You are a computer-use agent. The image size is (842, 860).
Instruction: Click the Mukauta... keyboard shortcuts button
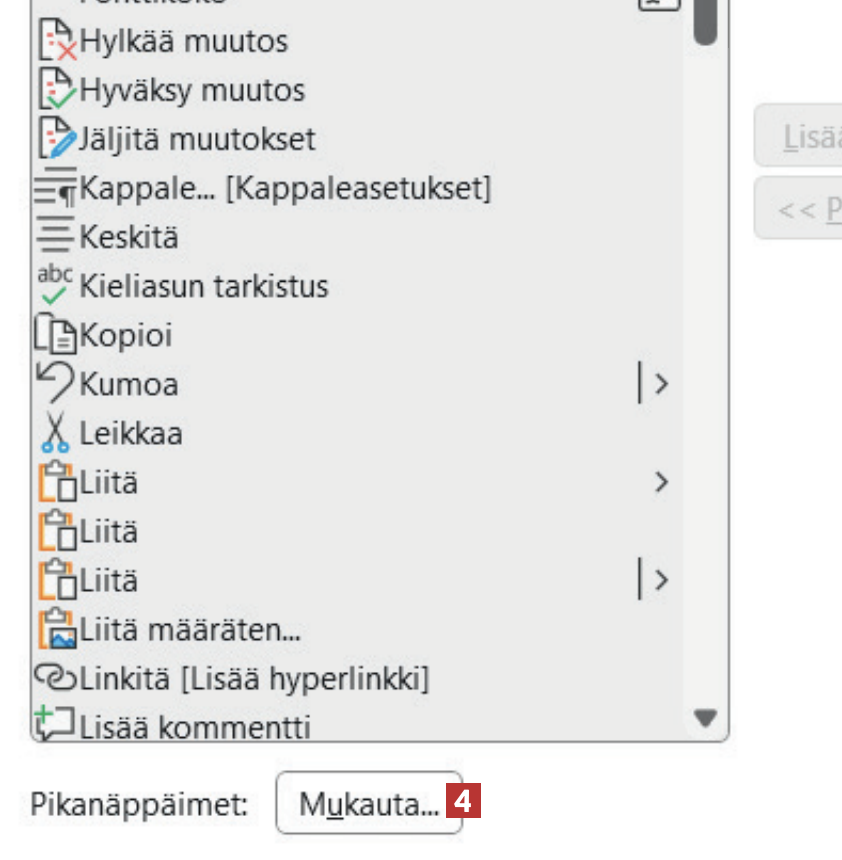click(369, 803)
